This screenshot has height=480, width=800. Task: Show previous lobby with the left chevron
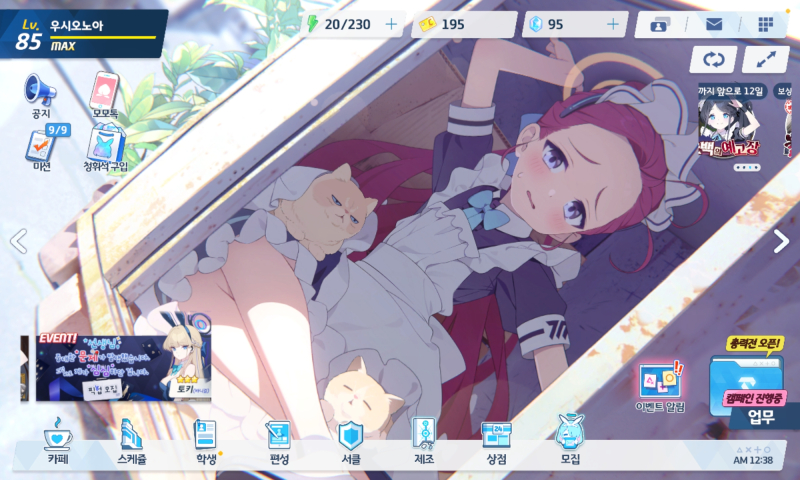point(17,241)
